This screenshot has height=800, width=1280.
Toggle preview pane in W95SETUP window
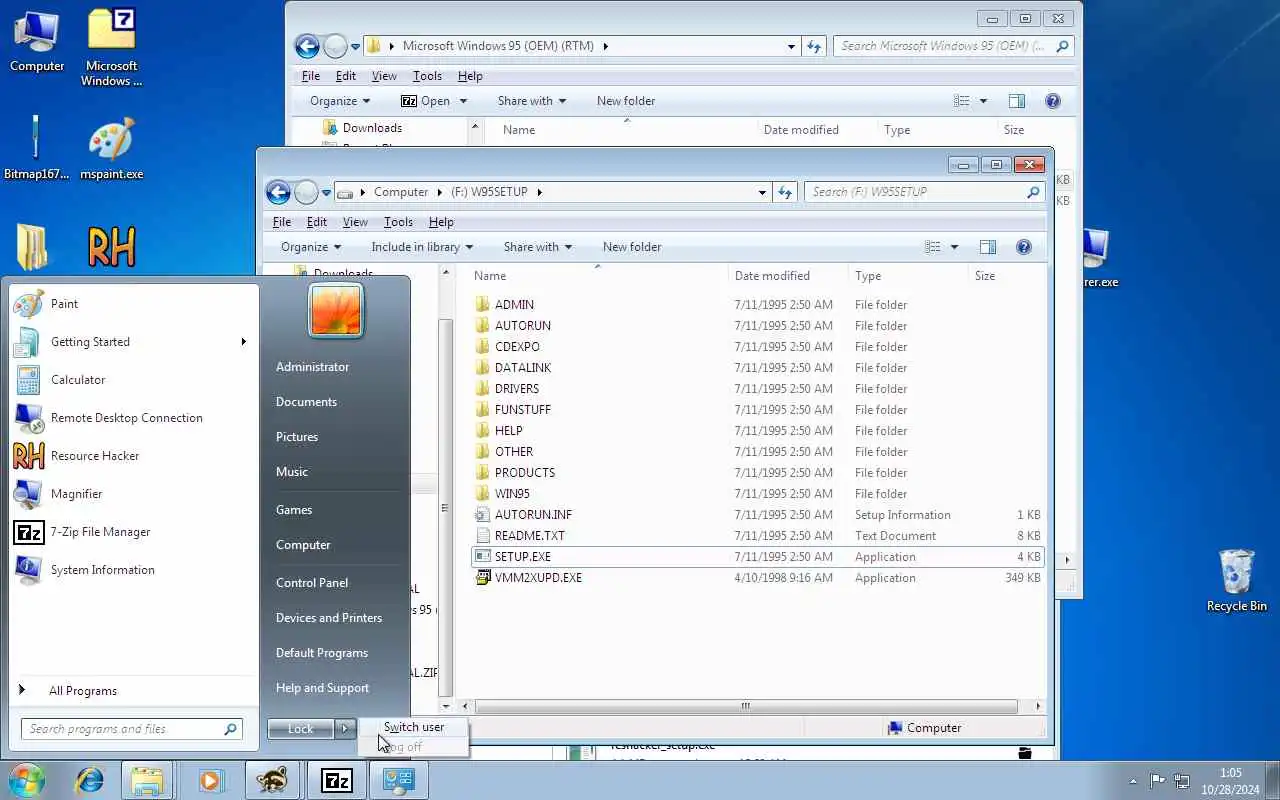click(x=988, y=247)
